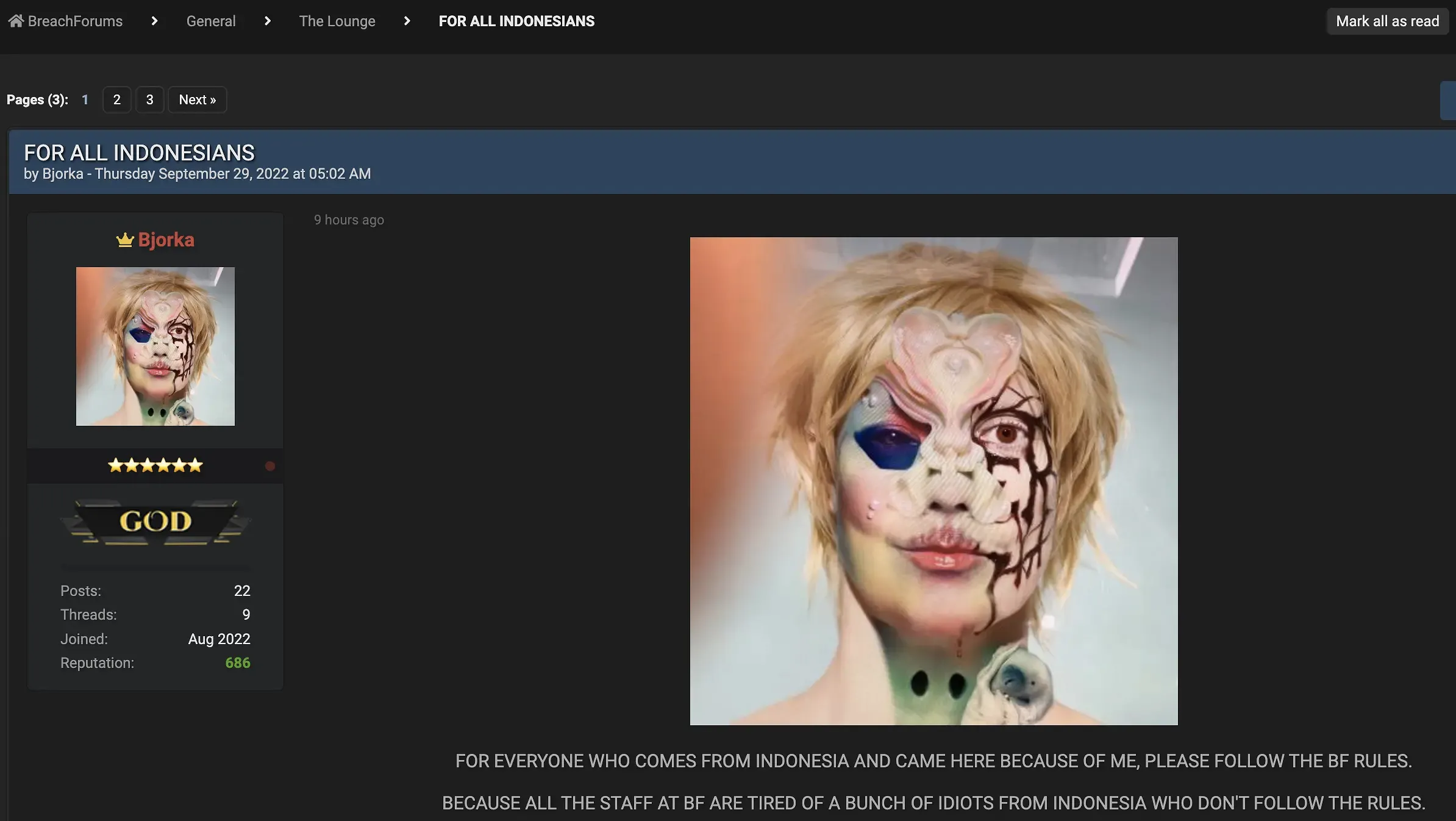The image size is (1456, 821).
Task: Click the BreachForums home icon
Action: (16, 21)
